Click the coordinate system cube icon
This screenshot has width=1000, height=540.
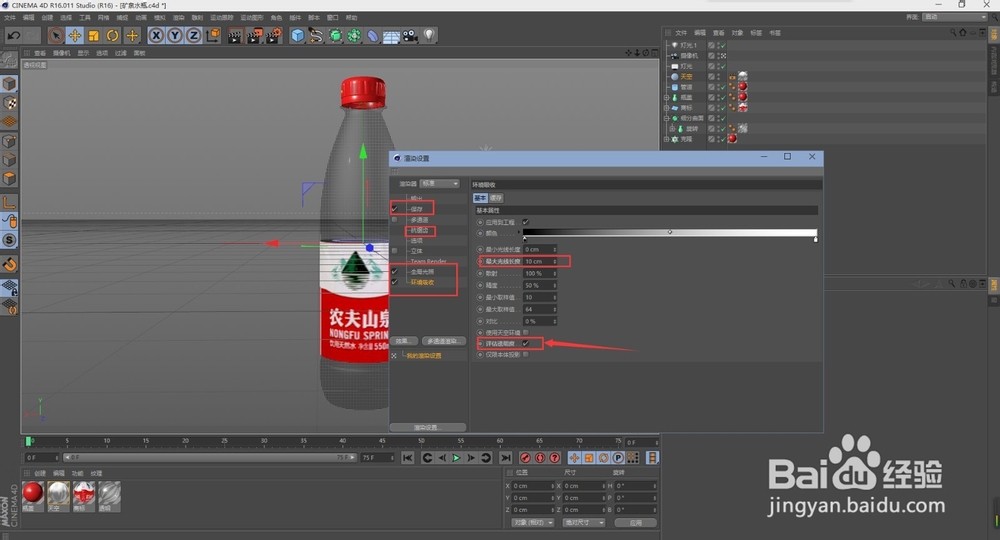(213, 36)
